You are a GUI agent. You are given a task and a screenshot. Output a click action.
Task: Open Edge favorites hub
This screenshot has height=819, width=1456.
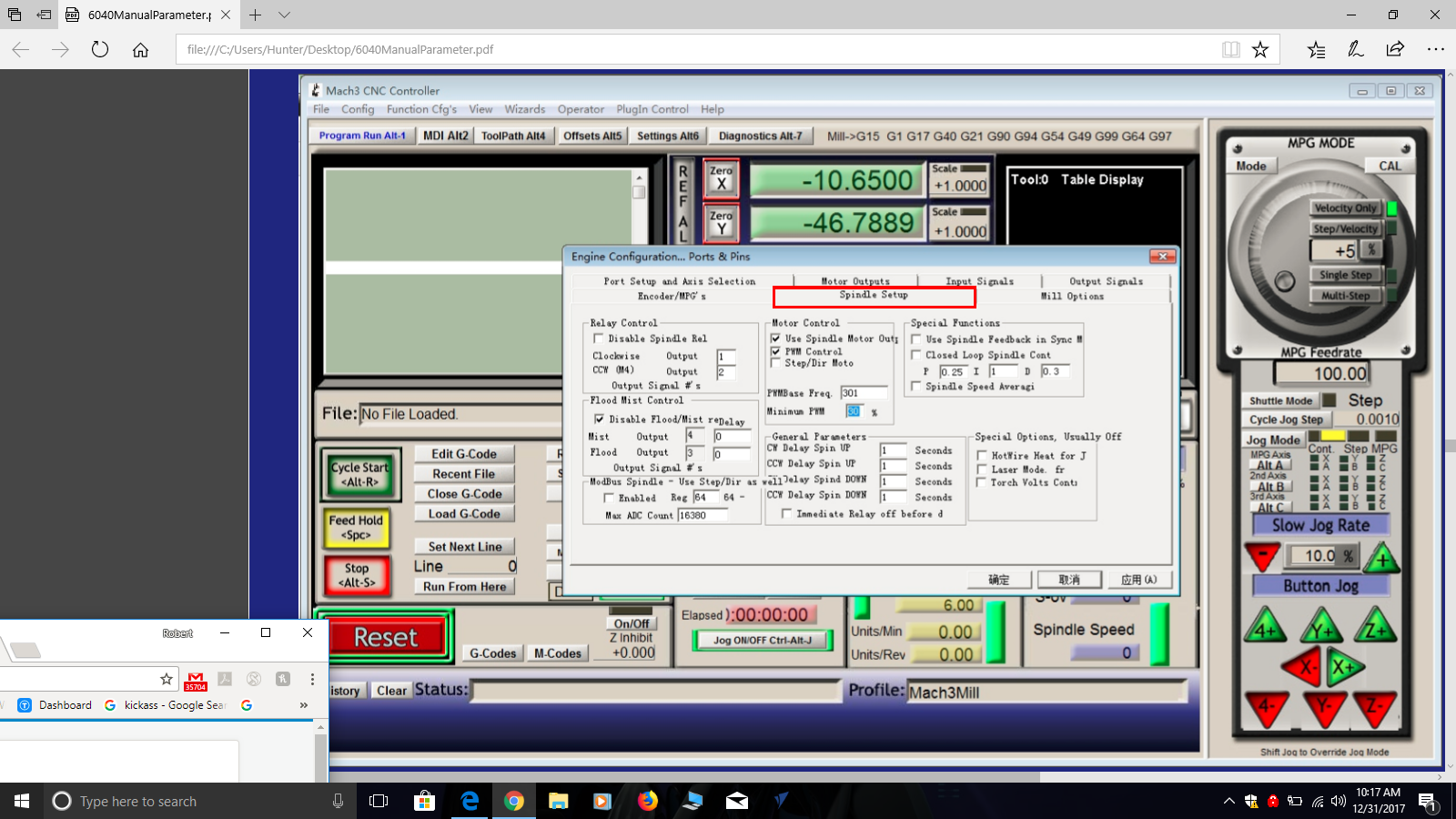[x=1316, y=49]
